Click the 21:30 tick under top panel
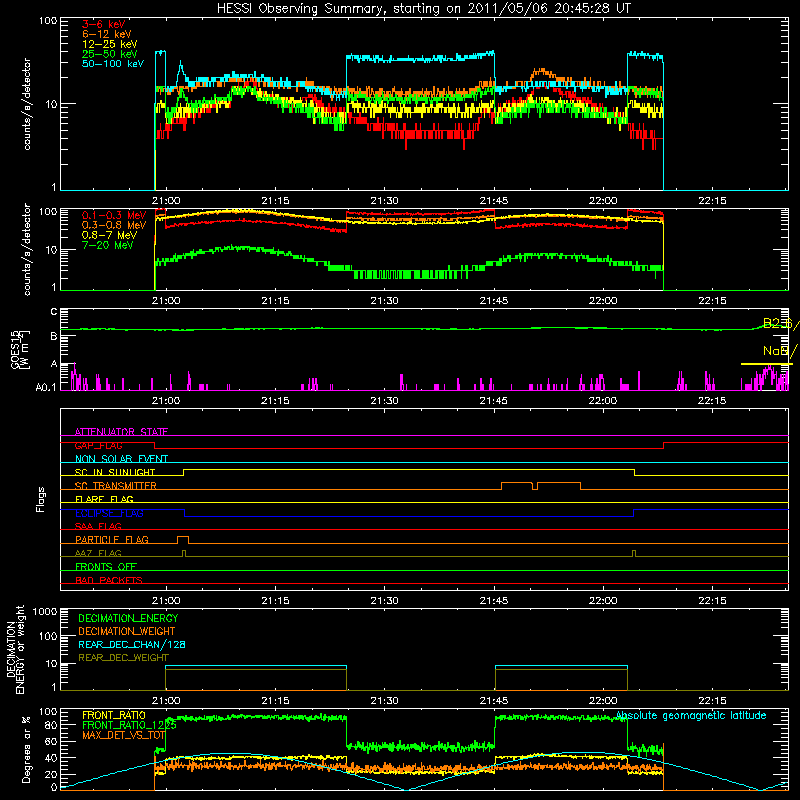This screenshot has height=800, width=800. (384, 201)
